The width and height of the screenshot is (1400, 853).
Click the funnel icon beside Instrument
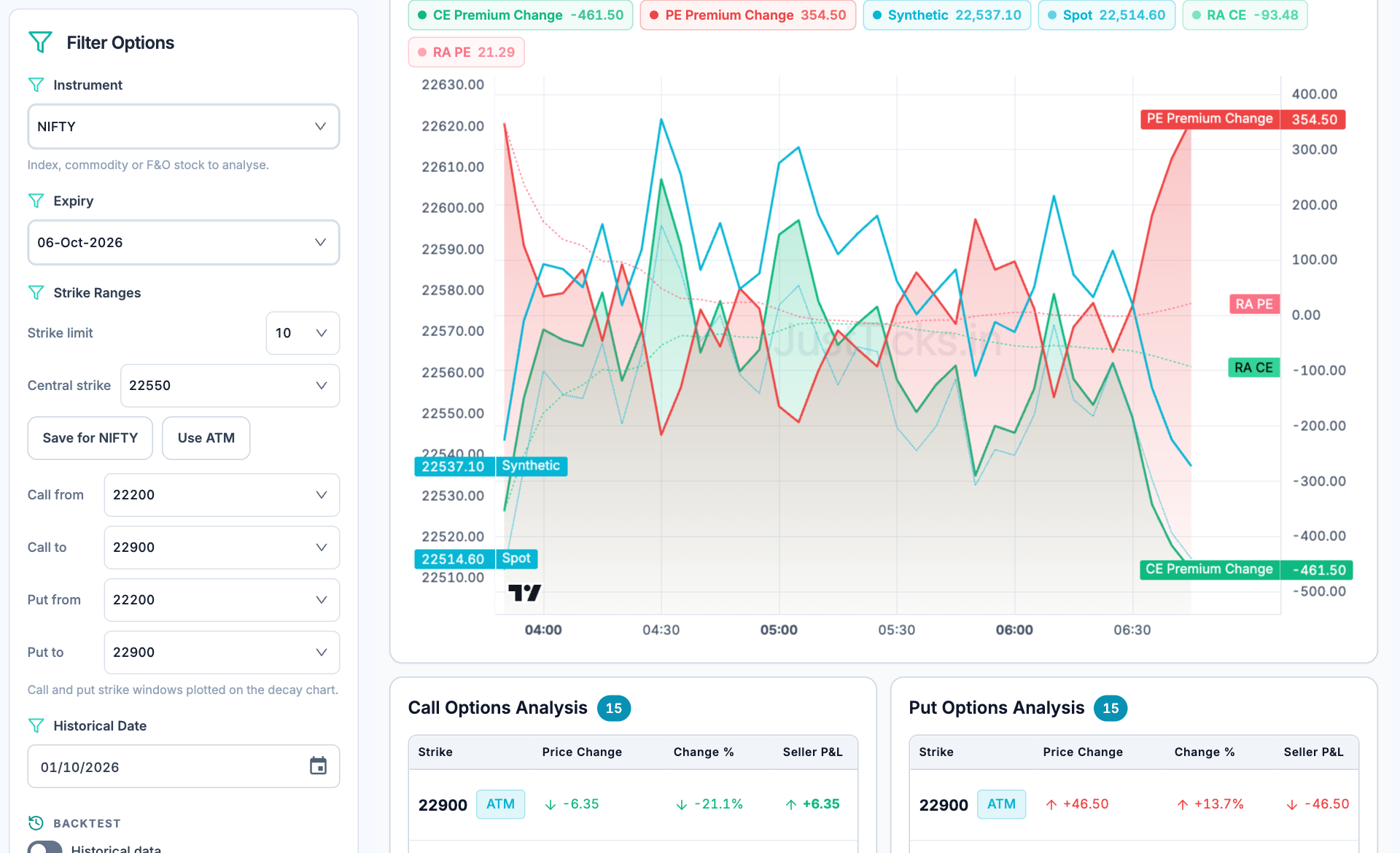pyautogui.click(x=36, y=85)
